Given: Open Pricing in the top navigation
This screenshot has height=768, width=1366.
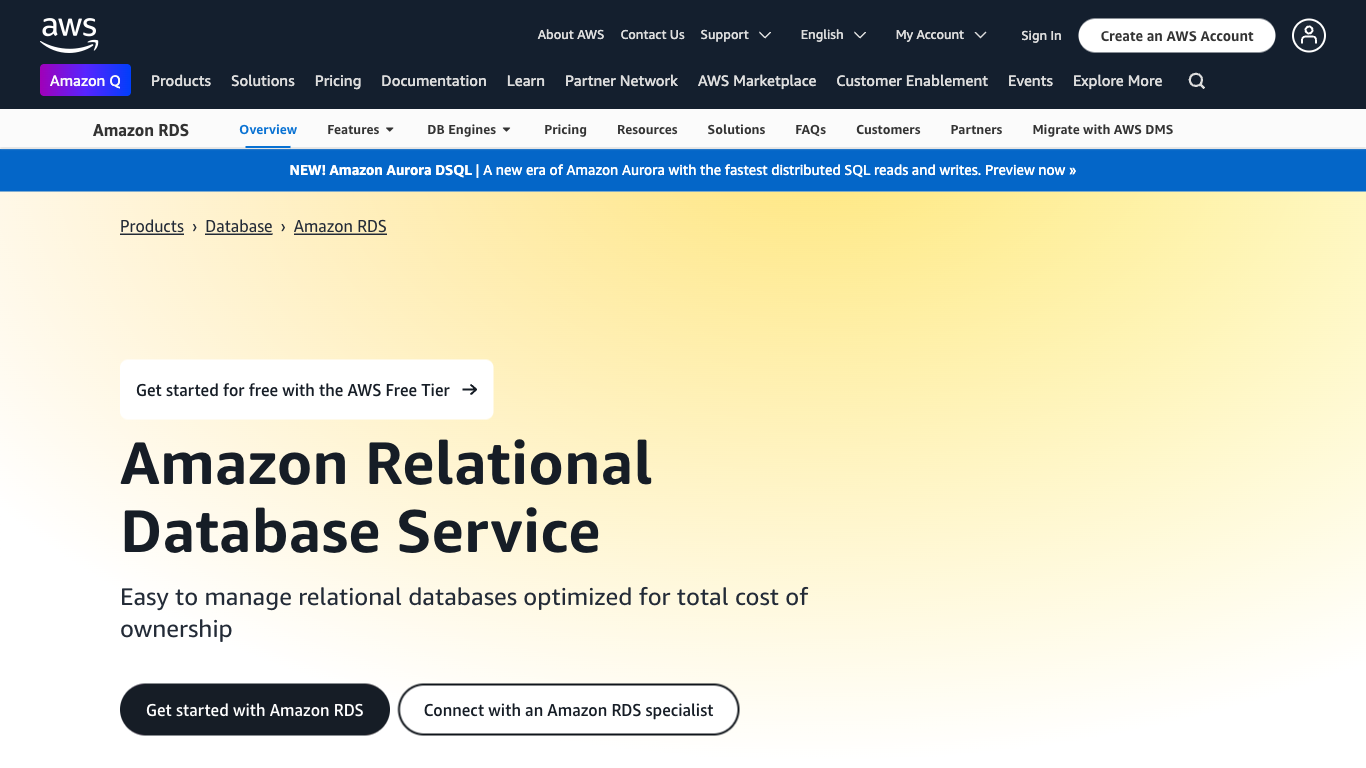Looking at the screenshot, I should click(x=338, y=81).
